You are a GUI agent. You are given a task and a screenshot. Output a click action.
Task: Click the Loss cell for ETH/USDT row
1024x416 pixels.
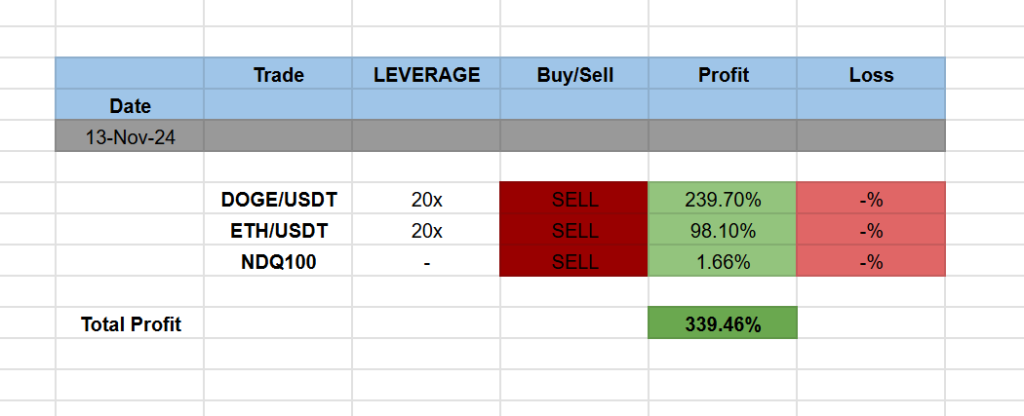[870, 231]
